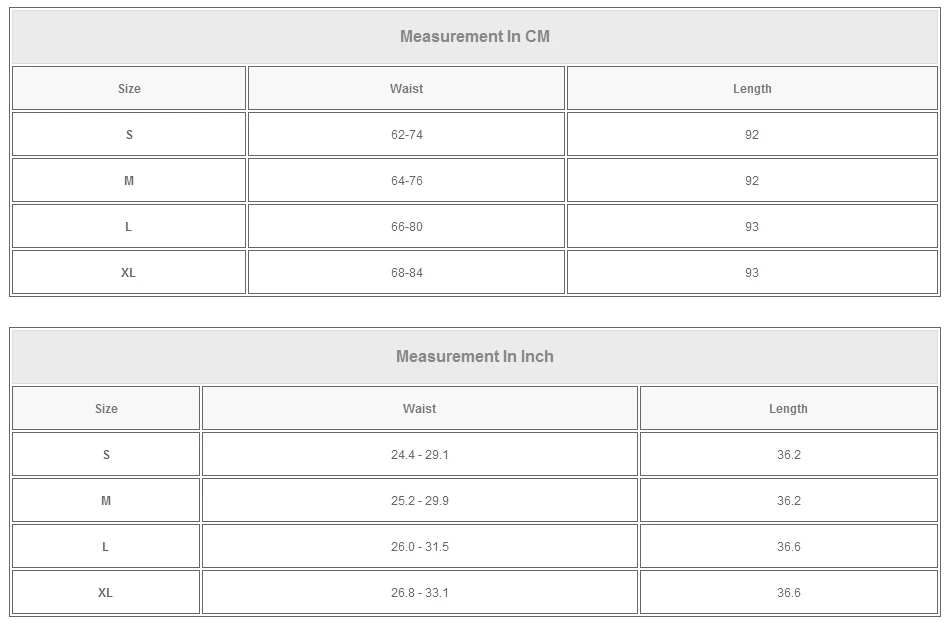This screenshot has height=624, width=948.
Task: Select the Length header in the Inch table
Action: [x=788, y=409]
